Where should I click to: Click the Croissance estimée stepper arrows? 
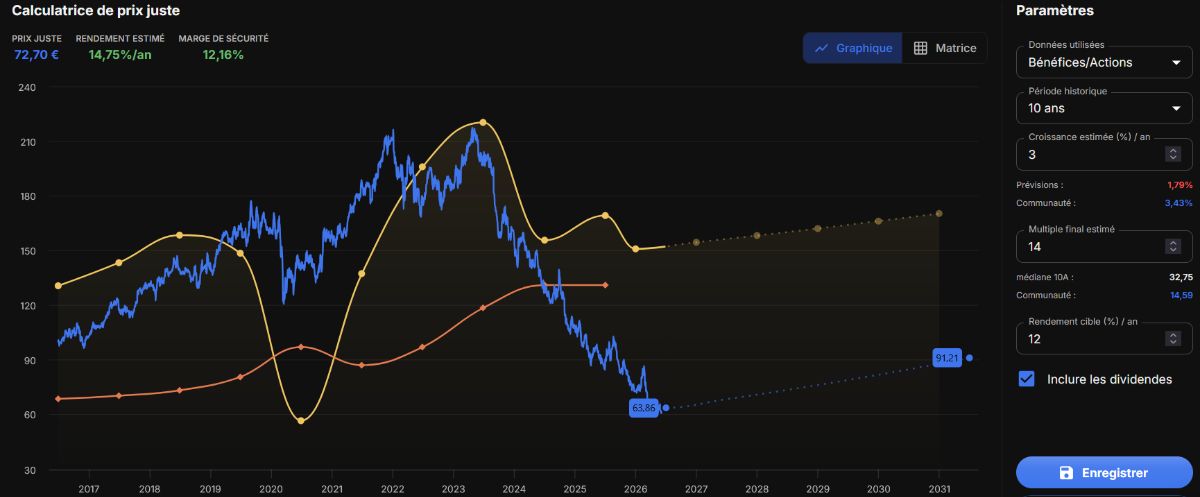pos(1174,154)
